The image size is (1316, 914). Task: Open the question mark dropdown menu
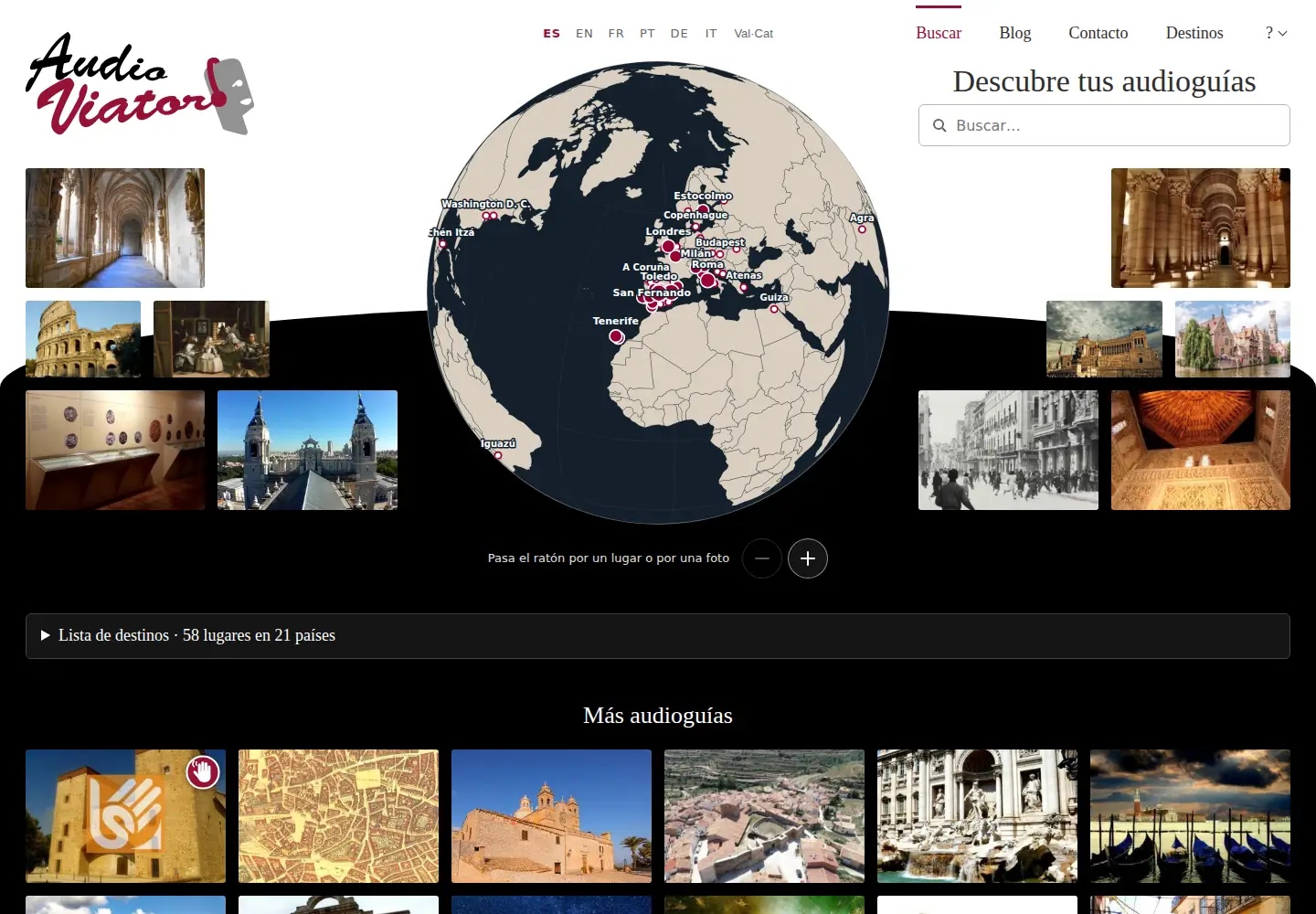1276,33
